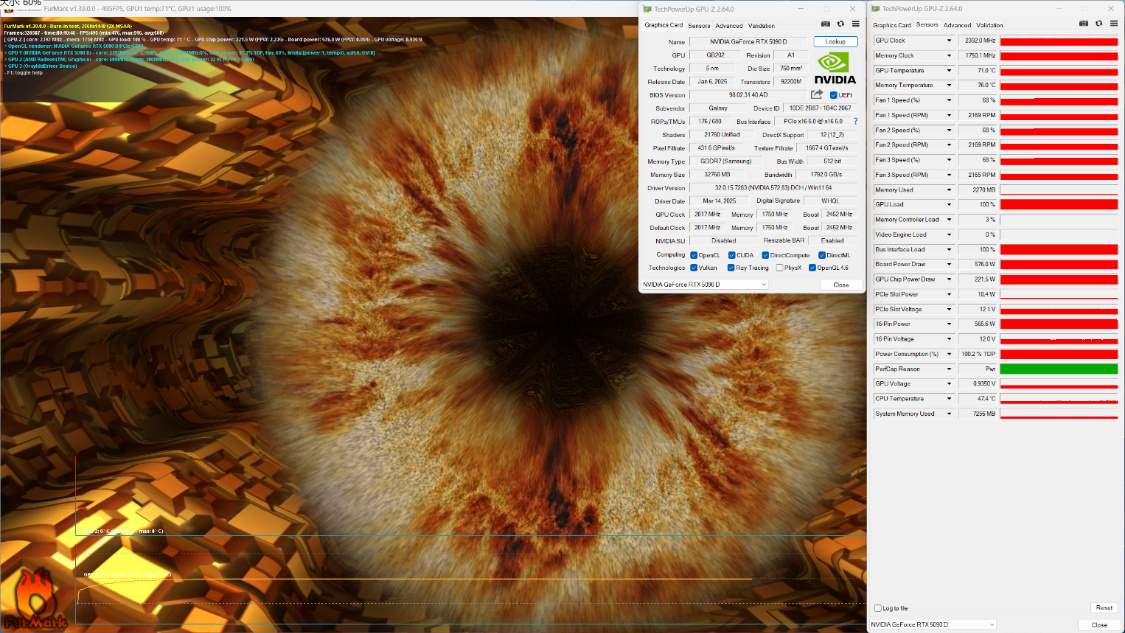Click the camera icon in the Sensors window
The width and height of the screenshot is (1125, 633).
click(1083, 24)
